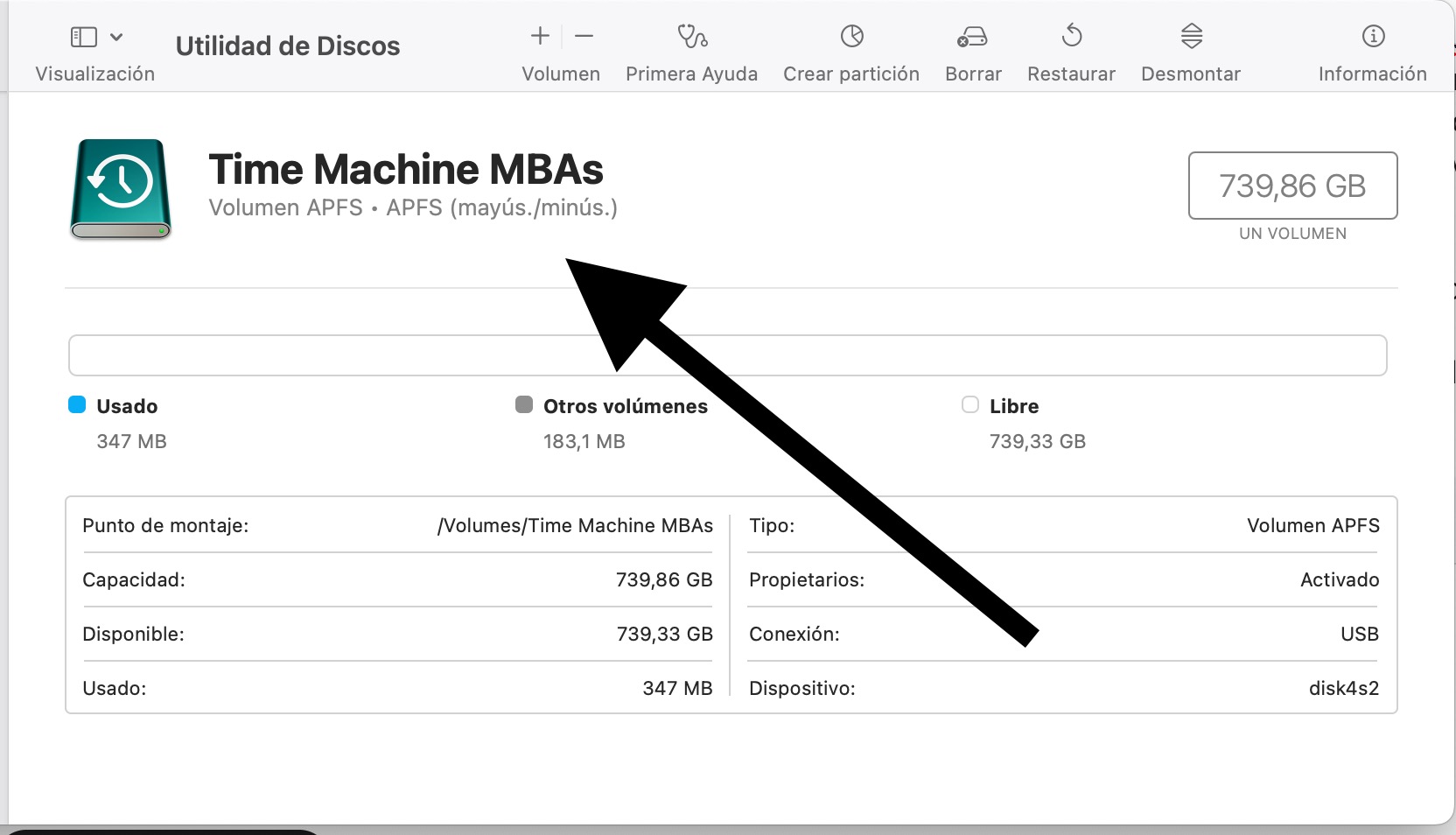Select the Time Machine MBAs title
Image resolution: width=1456 pixels, height=835 pixels.
406,170
